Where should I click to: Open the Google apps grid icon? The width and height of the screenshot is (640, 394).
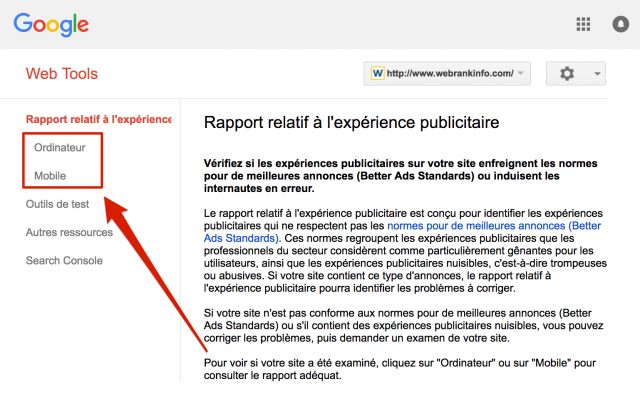click(x=583, y=24)
